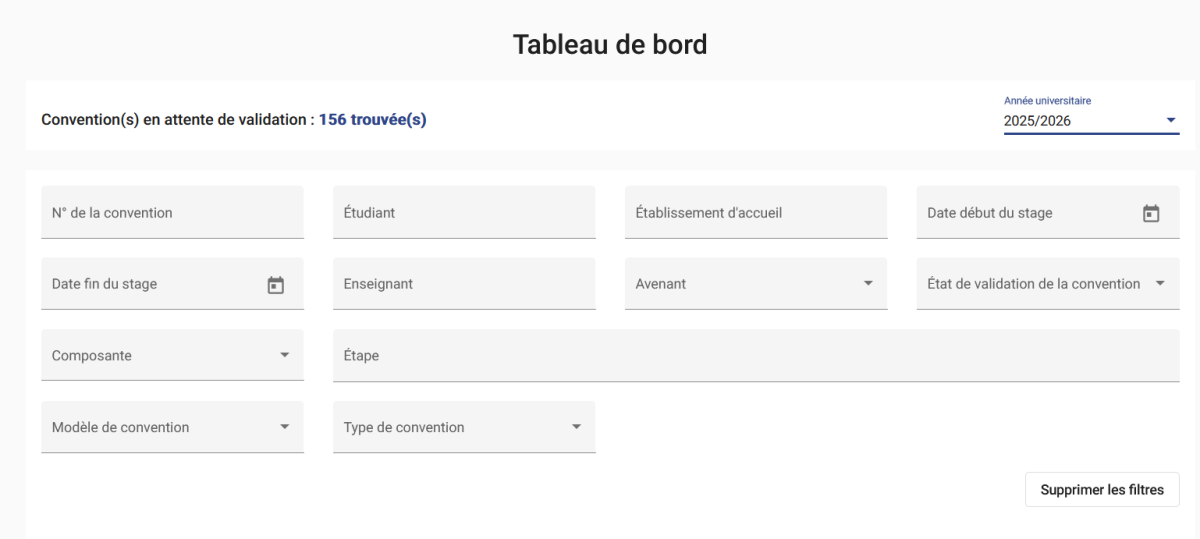Open the calendar for Date fin du stage
1200x539 pixels.
point(275,285)
